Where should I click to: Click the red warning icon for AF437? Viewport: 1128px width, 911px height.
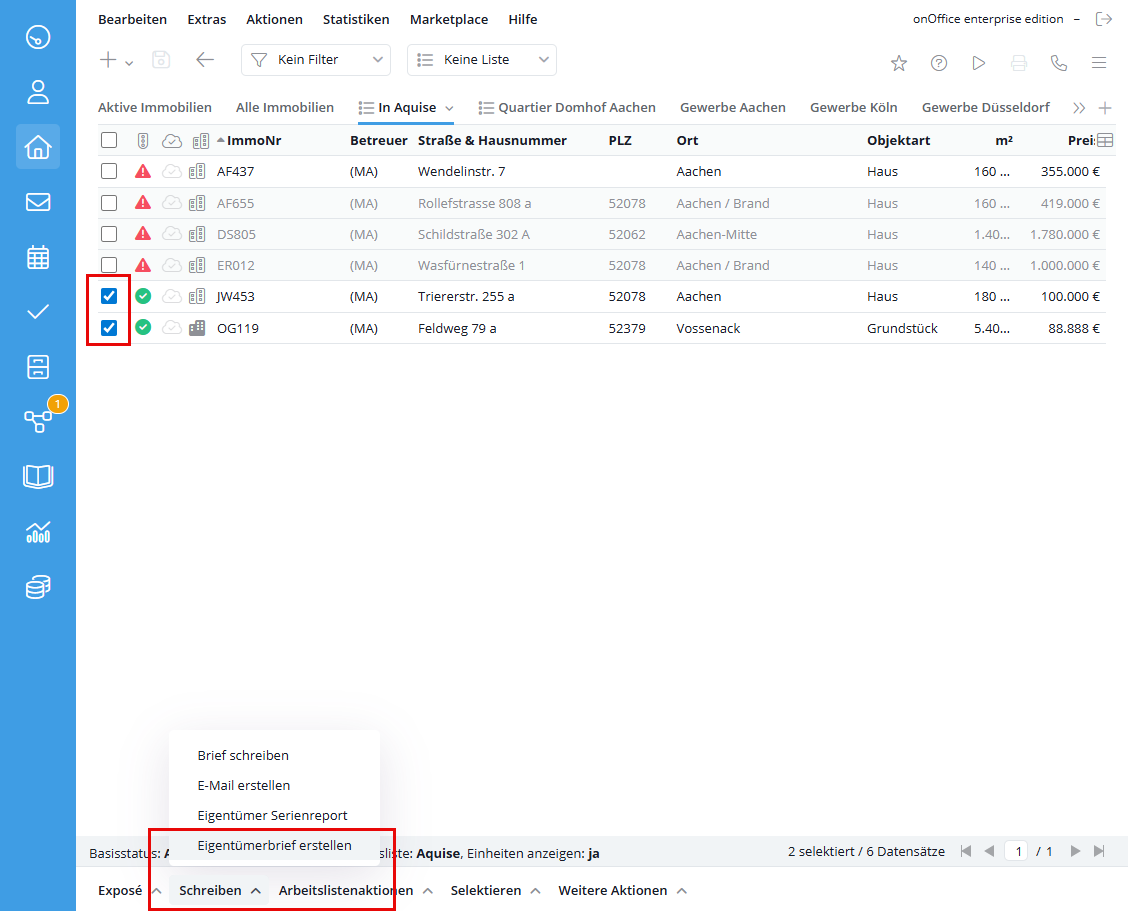tap(143, 171)
